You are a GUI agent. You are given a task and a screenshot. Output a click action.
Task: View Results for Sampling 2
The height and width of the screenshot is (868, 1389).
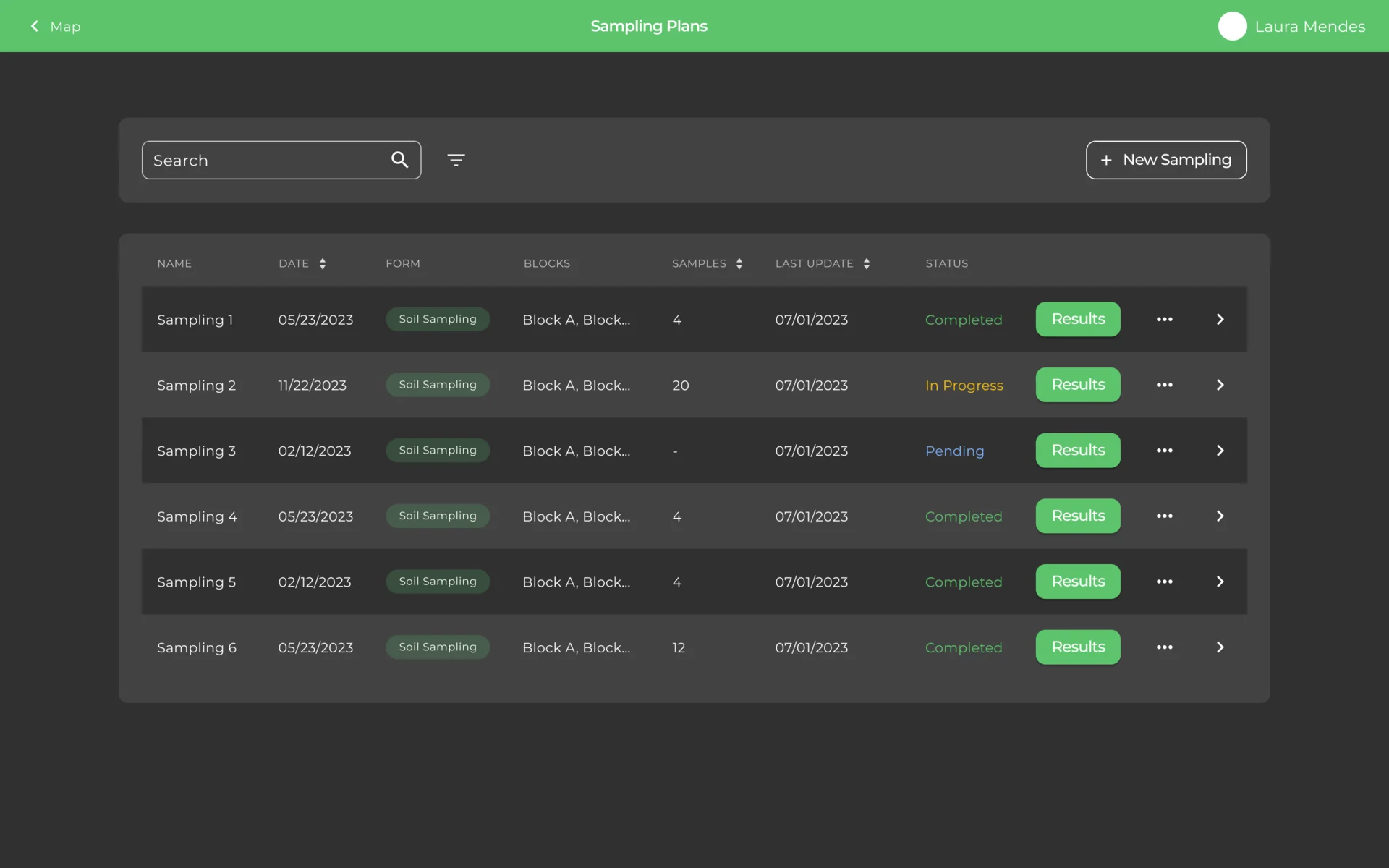point(1078,385)
